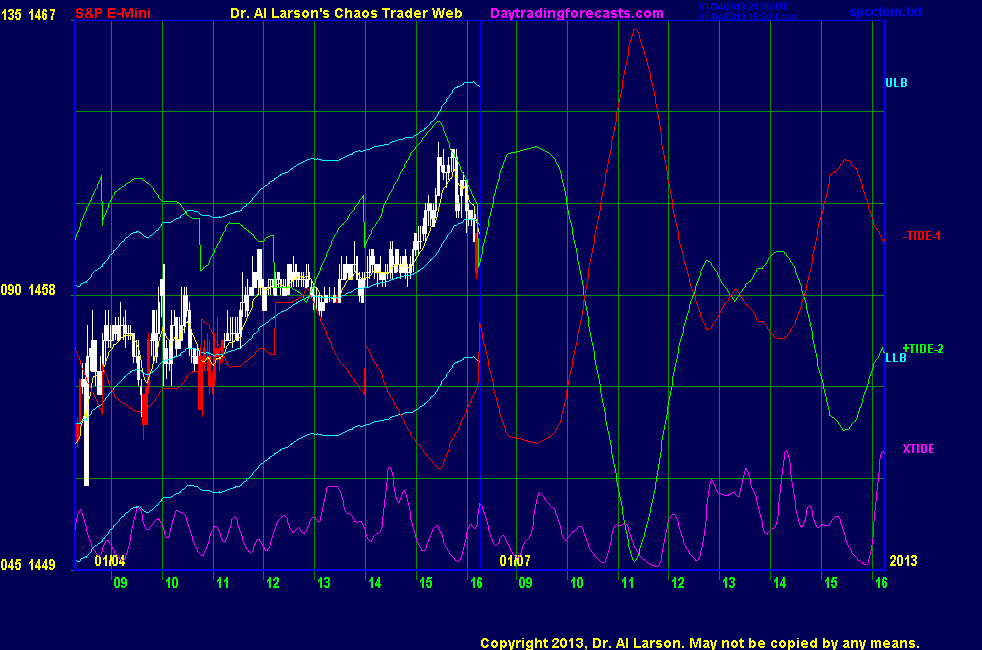This screenshot has width=982, height=650.
Task: Click the yellow 2013 year label
Action: pos(903,560)
